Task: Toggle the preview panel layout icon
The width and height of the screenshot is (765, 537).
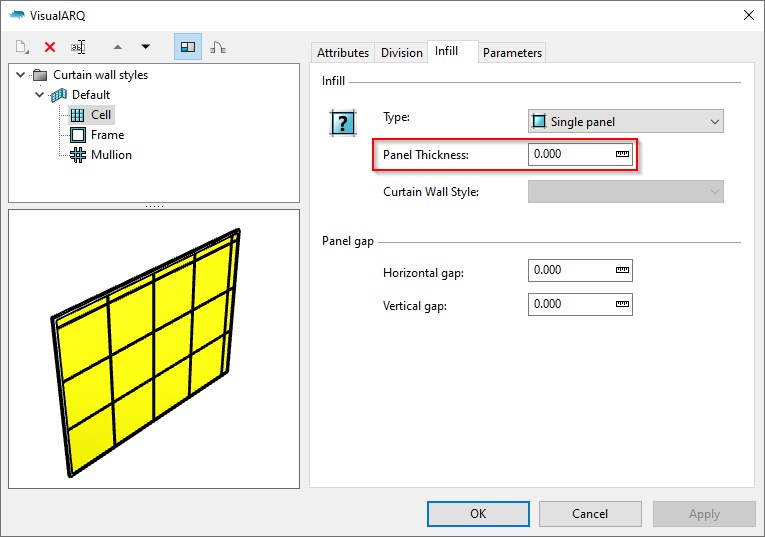Action: [x=188, y=47]
